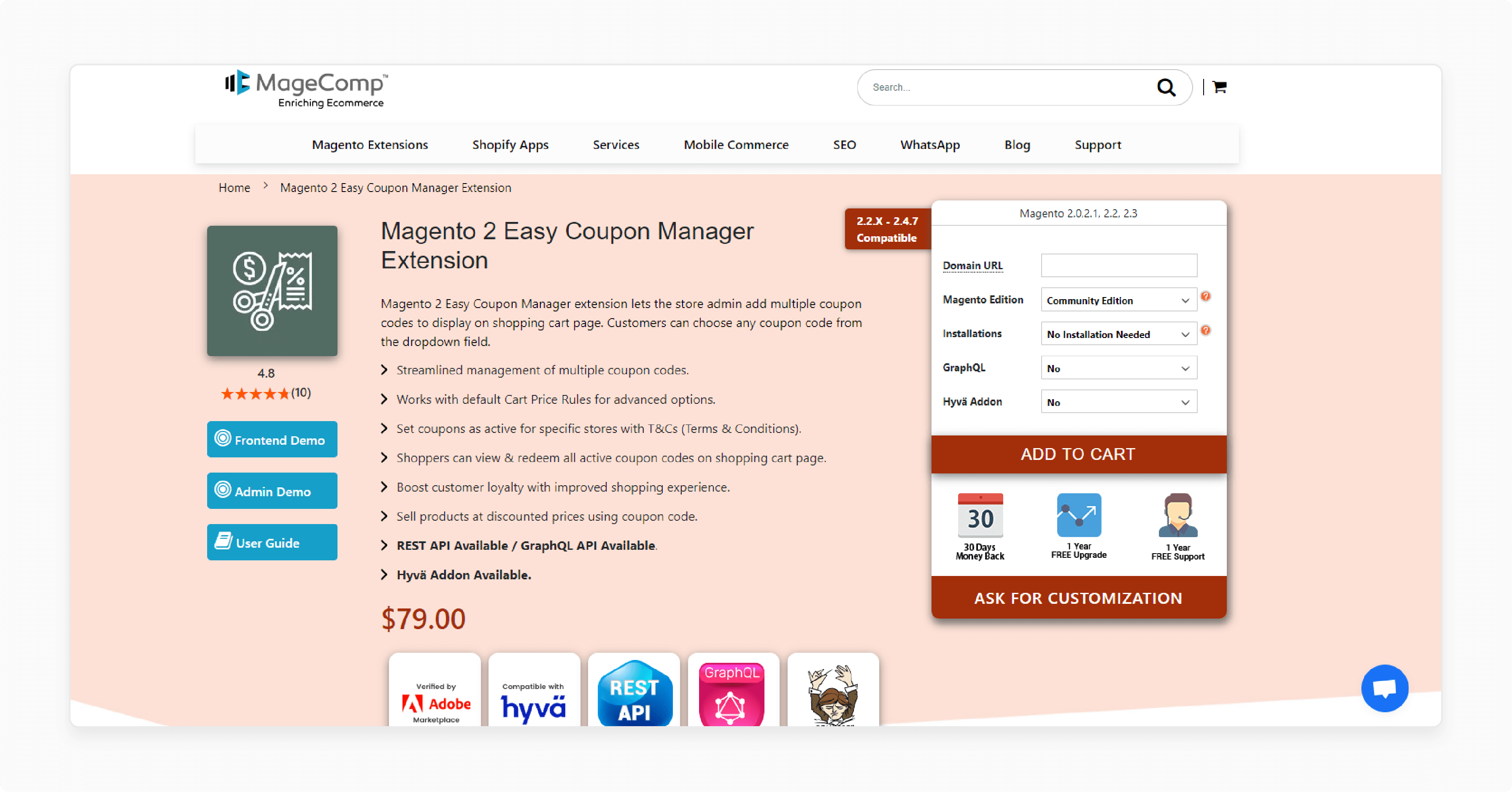Focus the Domain URL input field
Image resolution: width=1512 pixels, height=792 pixels.
coord(1118,265)
